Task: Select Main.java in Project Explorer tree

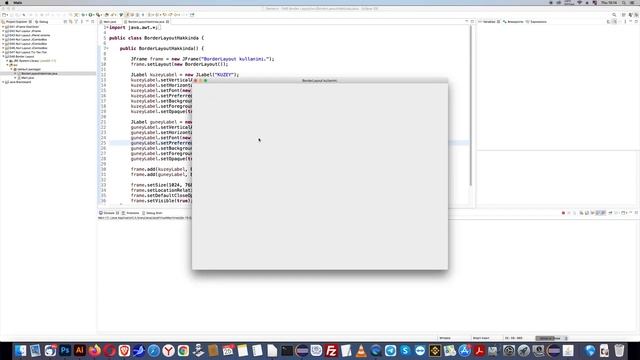Action: click(x=27, y=78)
